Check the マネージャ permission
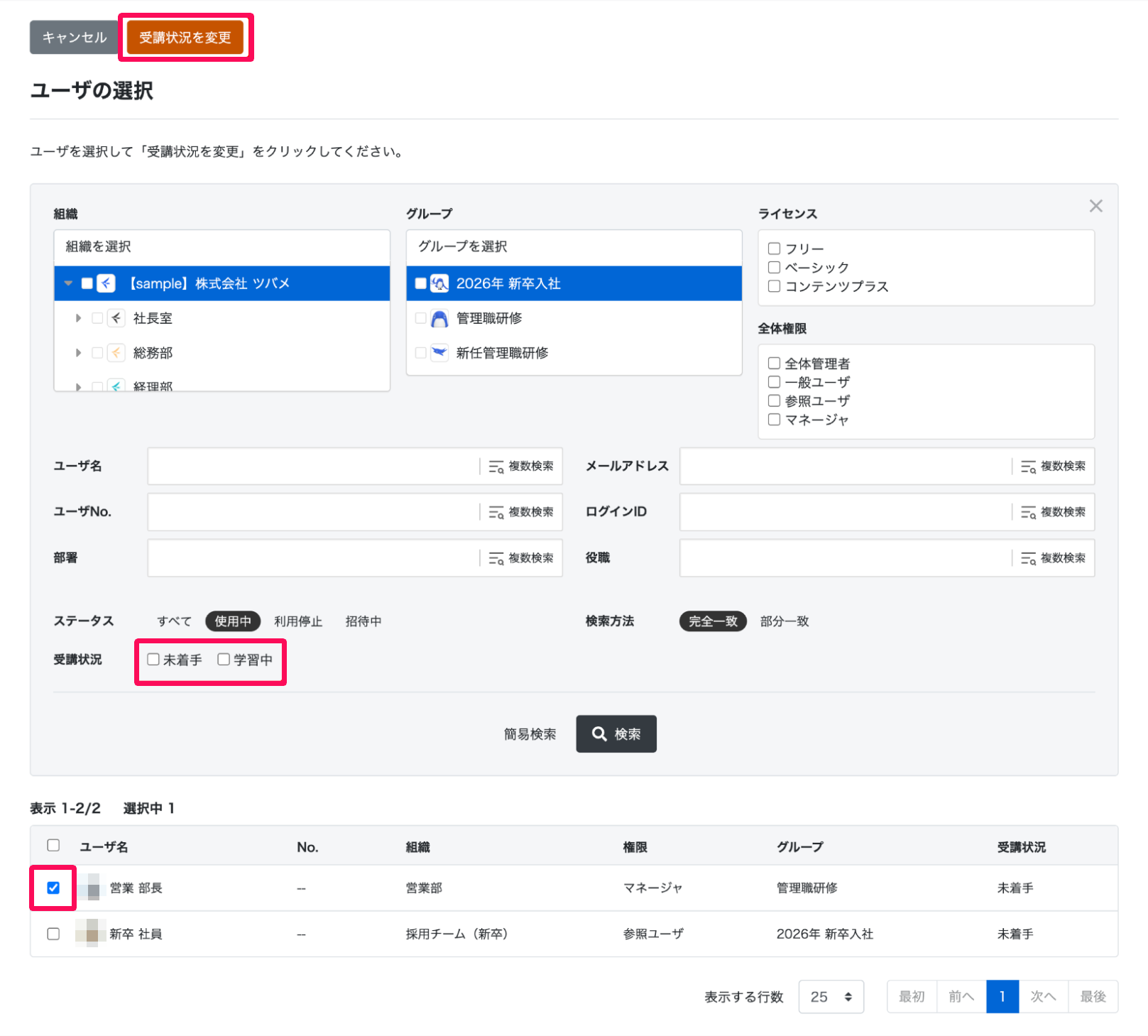 click(x=774, y=420)
